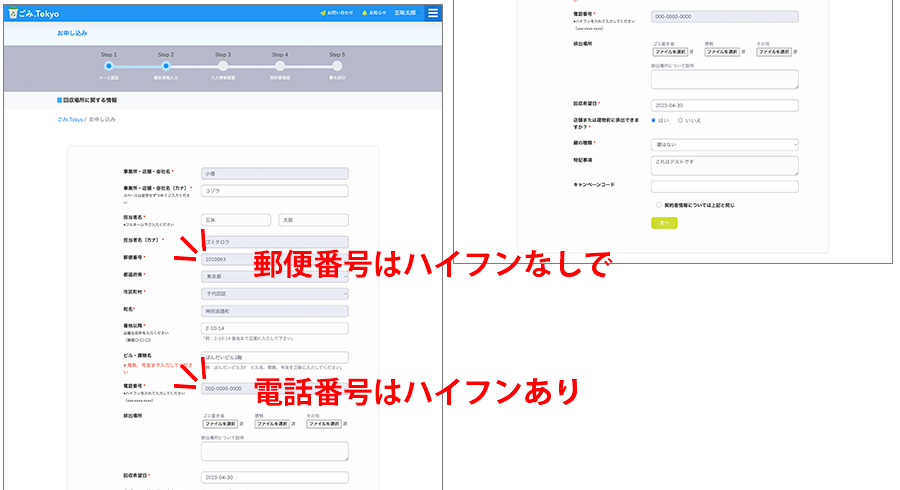Click the Step 3 progress marker
This screenshot has width=900, height=490.
tap(223, 66)
